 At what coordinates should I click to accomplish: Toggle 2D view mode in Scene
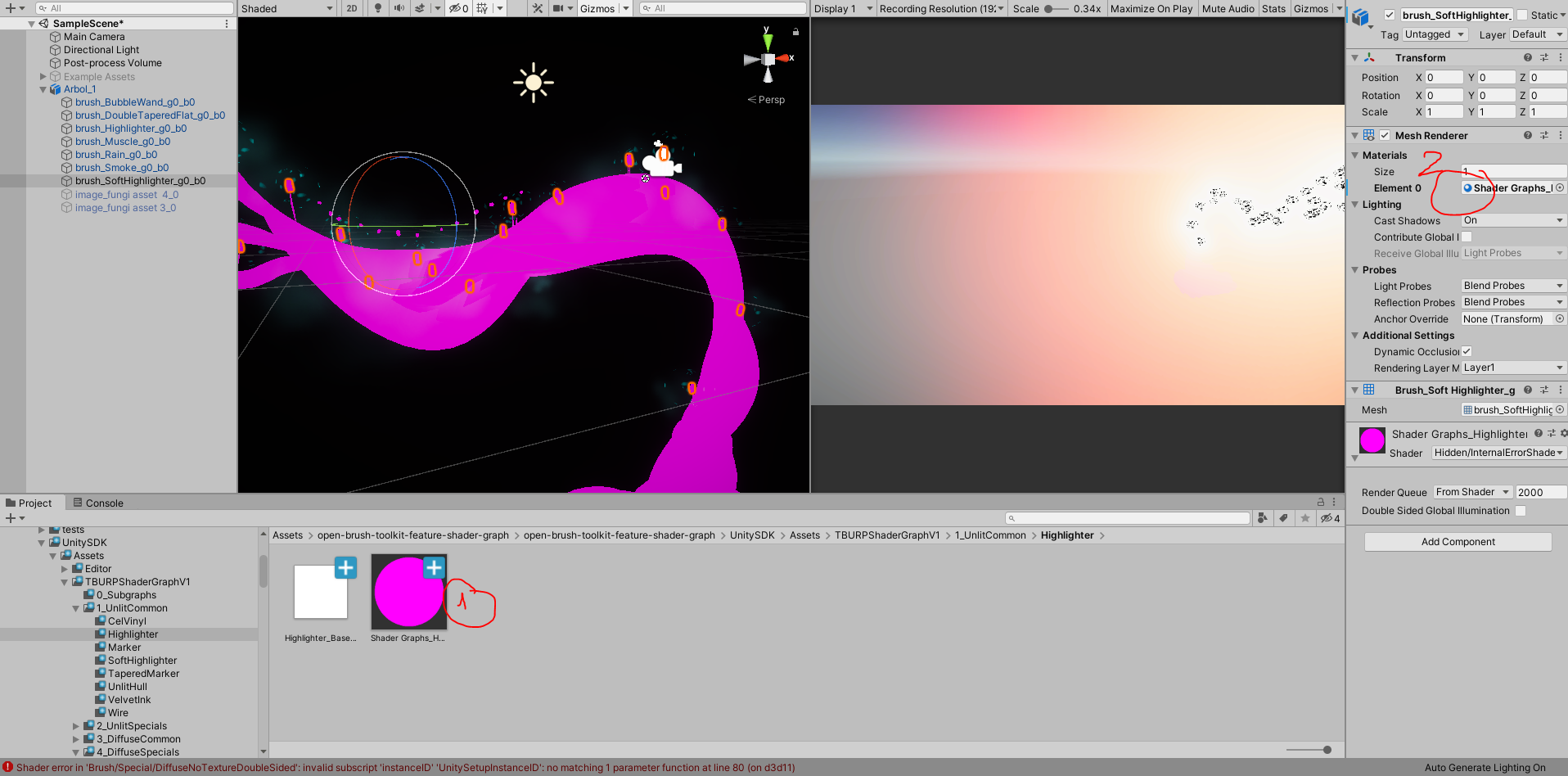pos(352,8)
